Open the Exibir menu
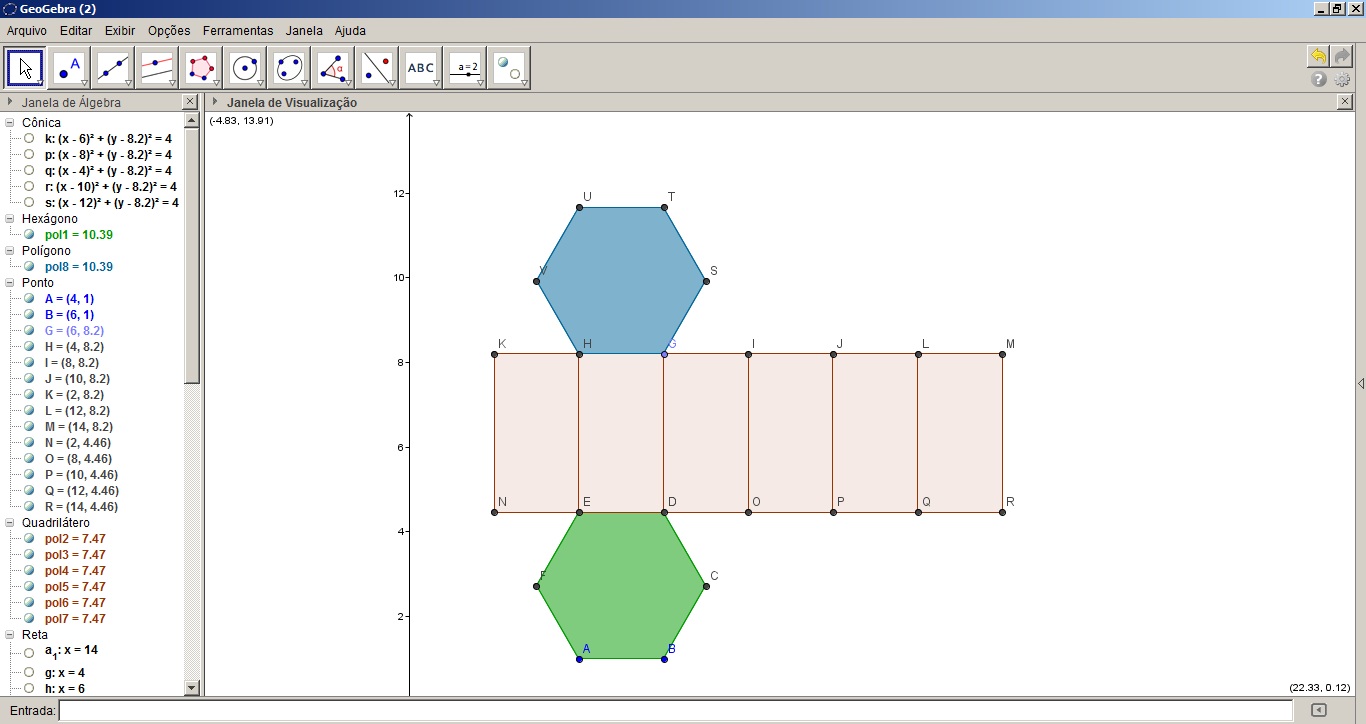 click(x=120, y=31)
